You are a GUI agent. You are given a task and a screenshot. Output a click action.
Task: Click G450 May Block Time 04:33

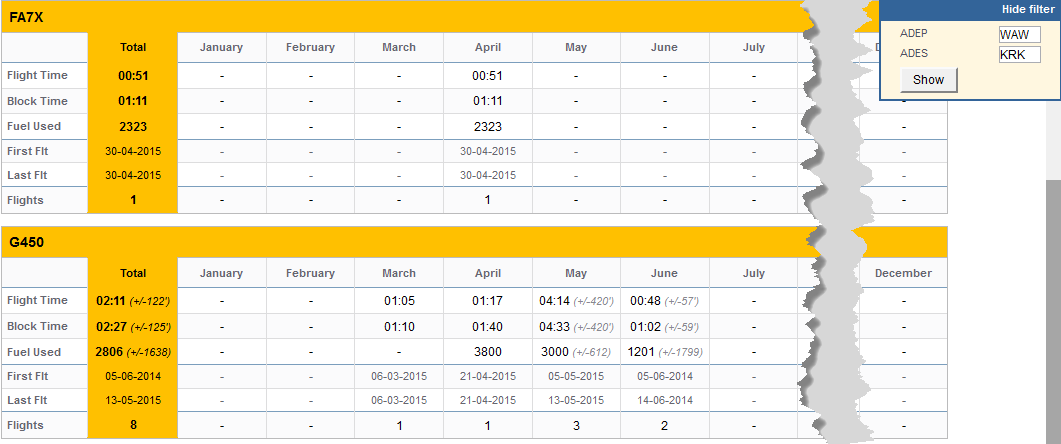pos(577,326)
